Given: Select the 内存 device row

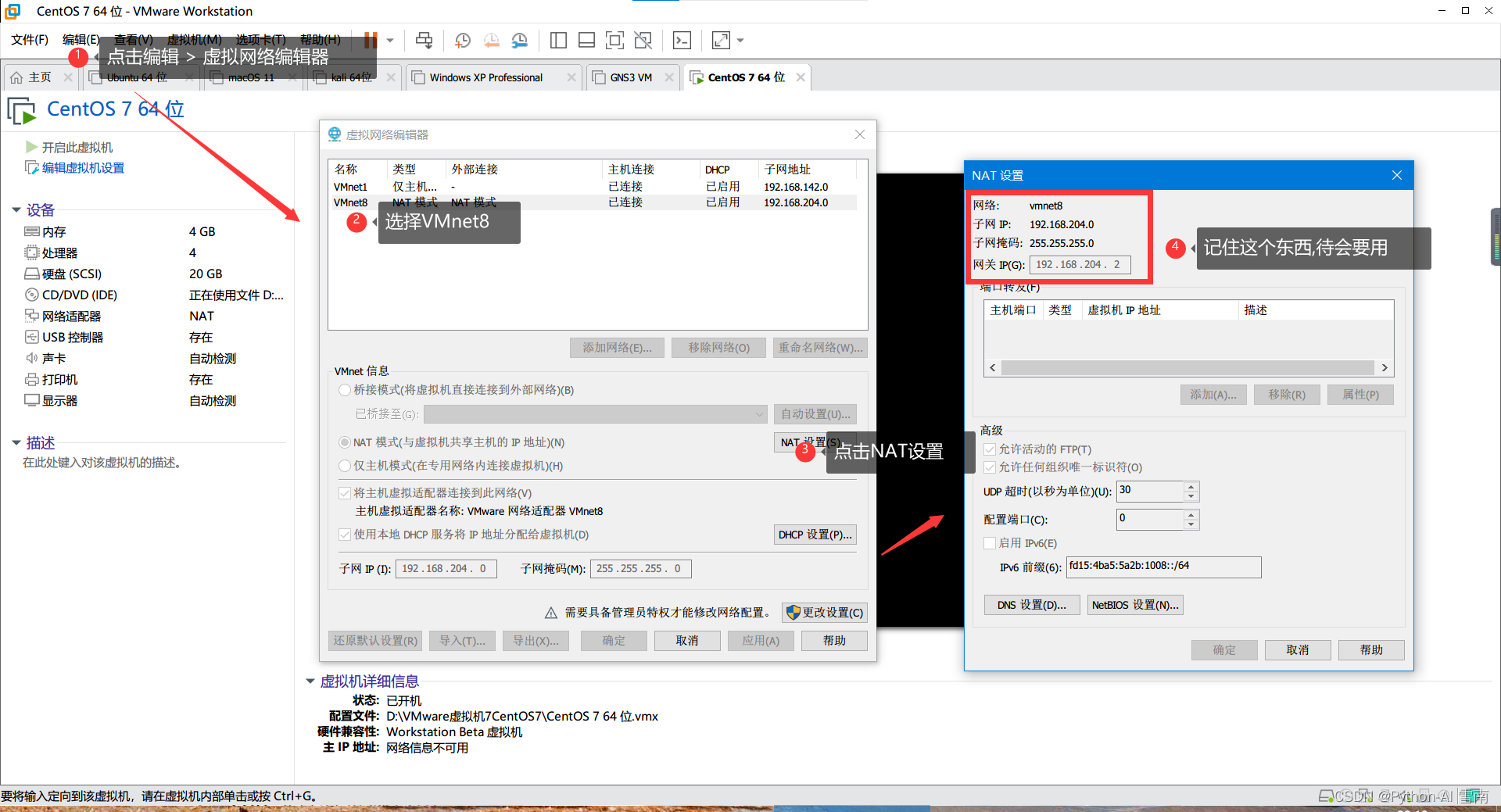Looking at the screenshot, I should (x=152, y=231).
